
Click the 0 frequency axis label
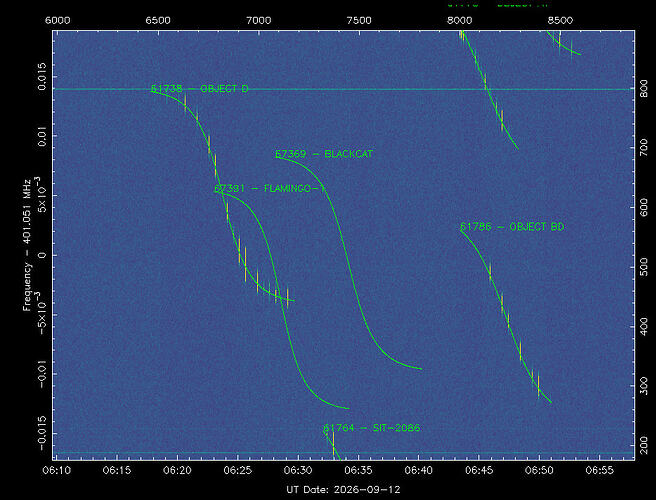coord(43,255)
